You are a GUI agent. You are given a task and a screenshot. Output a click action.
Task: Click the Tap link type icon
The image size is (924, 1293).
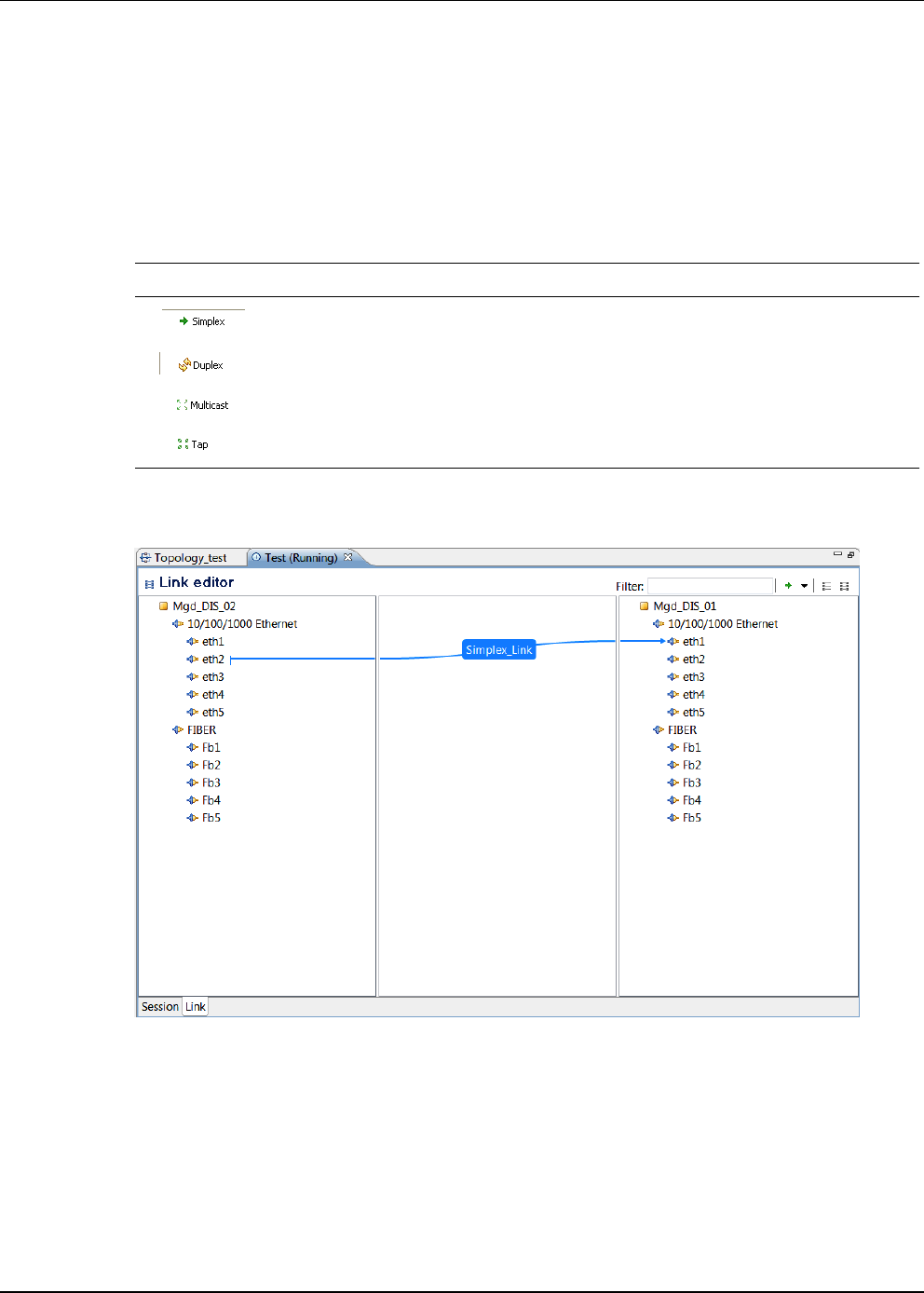point(183,444)
